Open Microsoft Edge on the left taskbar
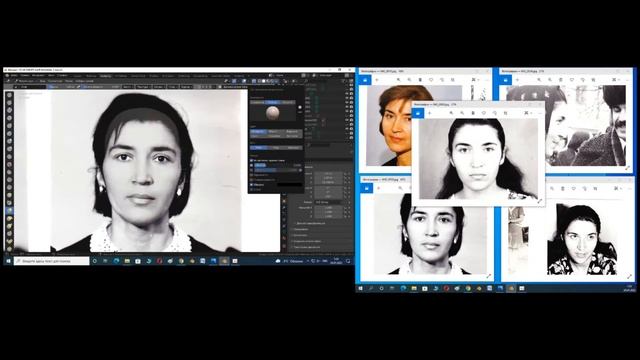The width and height of the screenshot is (640, 360). [116, 261]
